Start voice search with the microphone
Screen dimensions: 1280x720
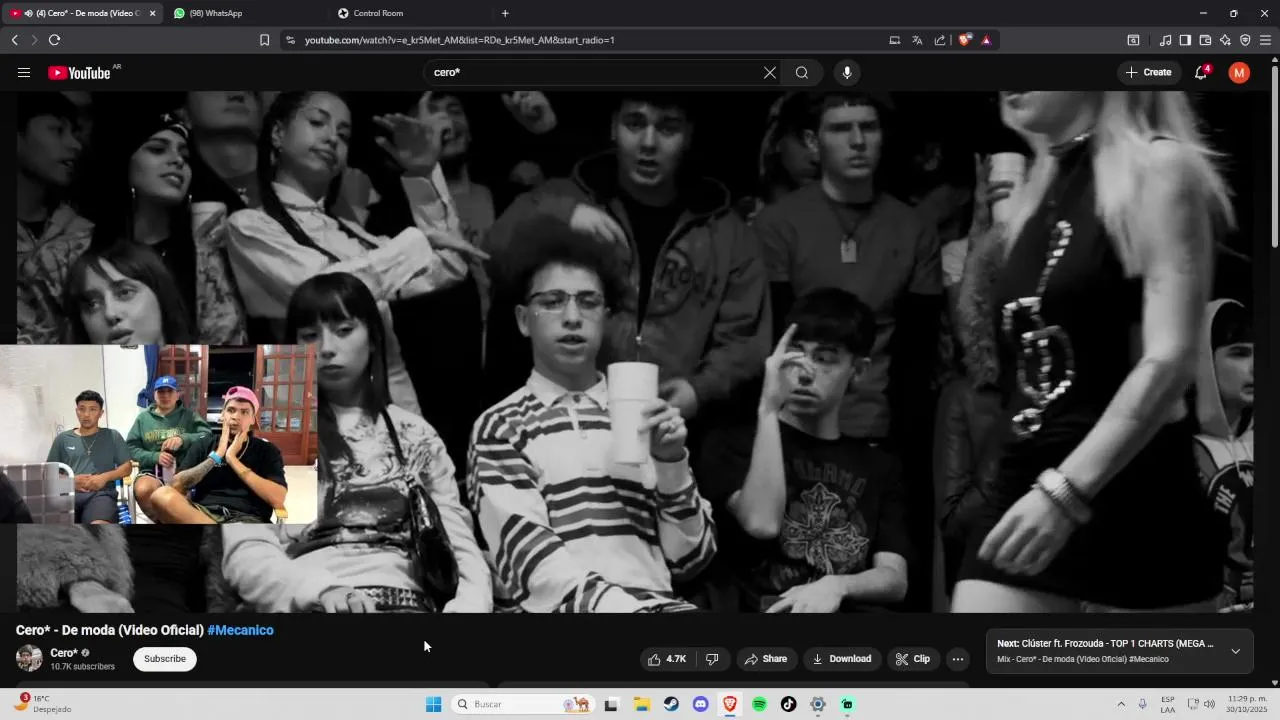pyautogui.click(x=847, y=73)
